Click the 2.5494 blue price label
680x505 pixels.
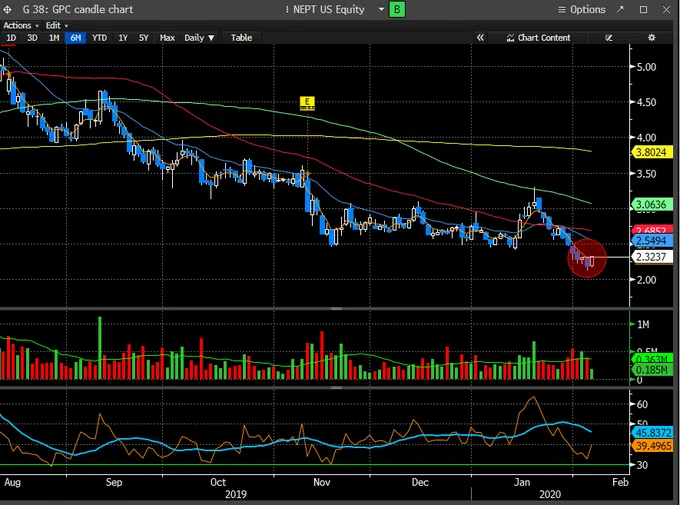pos(651,241)
